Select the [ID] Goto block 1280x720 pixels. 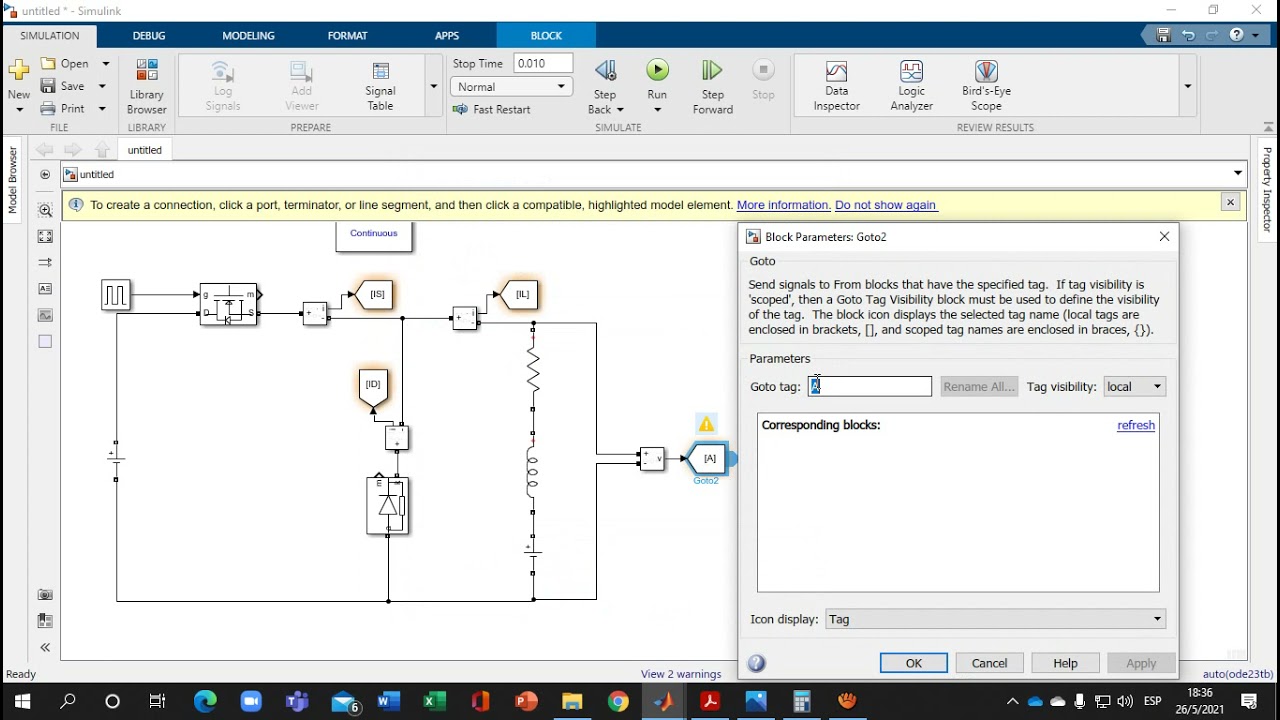pos(373,386)
